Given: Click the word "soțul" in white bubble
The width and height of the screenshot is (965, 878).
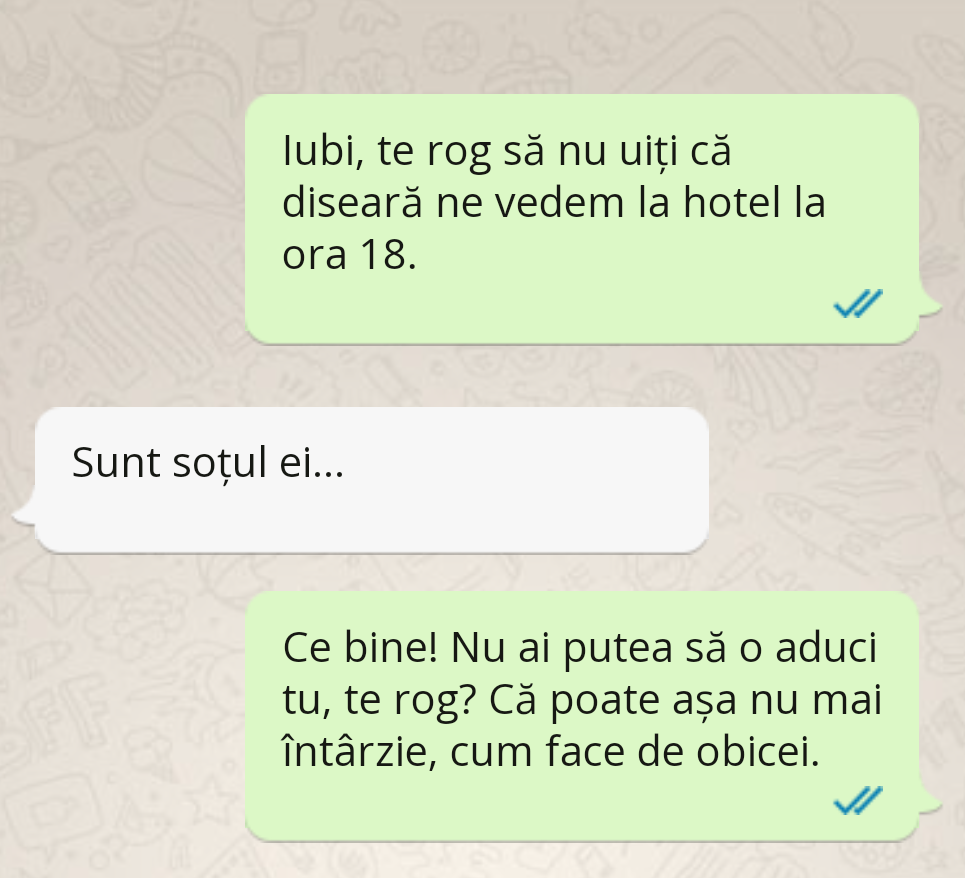Looking at the screenshot, I should click(219, 463).
